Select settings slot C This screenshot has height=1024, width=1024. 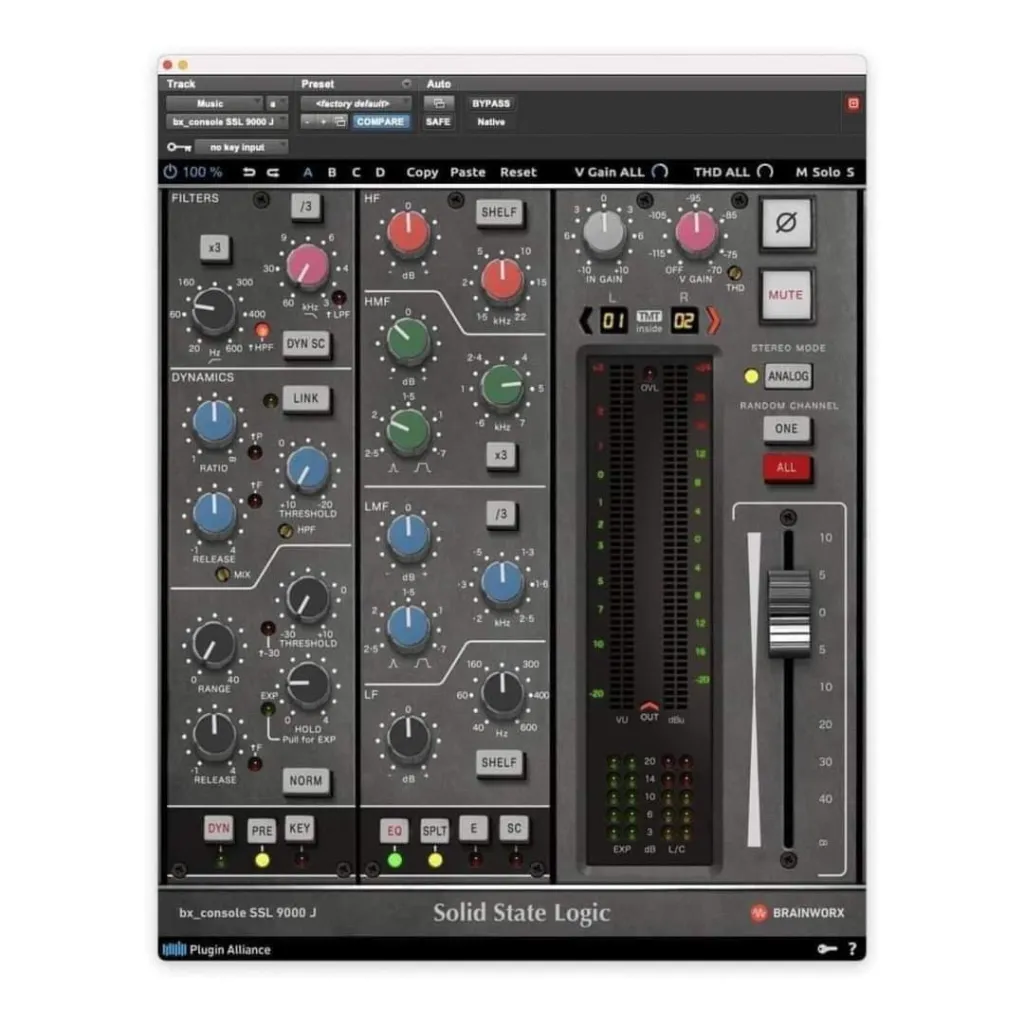pyautogui.click(x=356, y=172)
